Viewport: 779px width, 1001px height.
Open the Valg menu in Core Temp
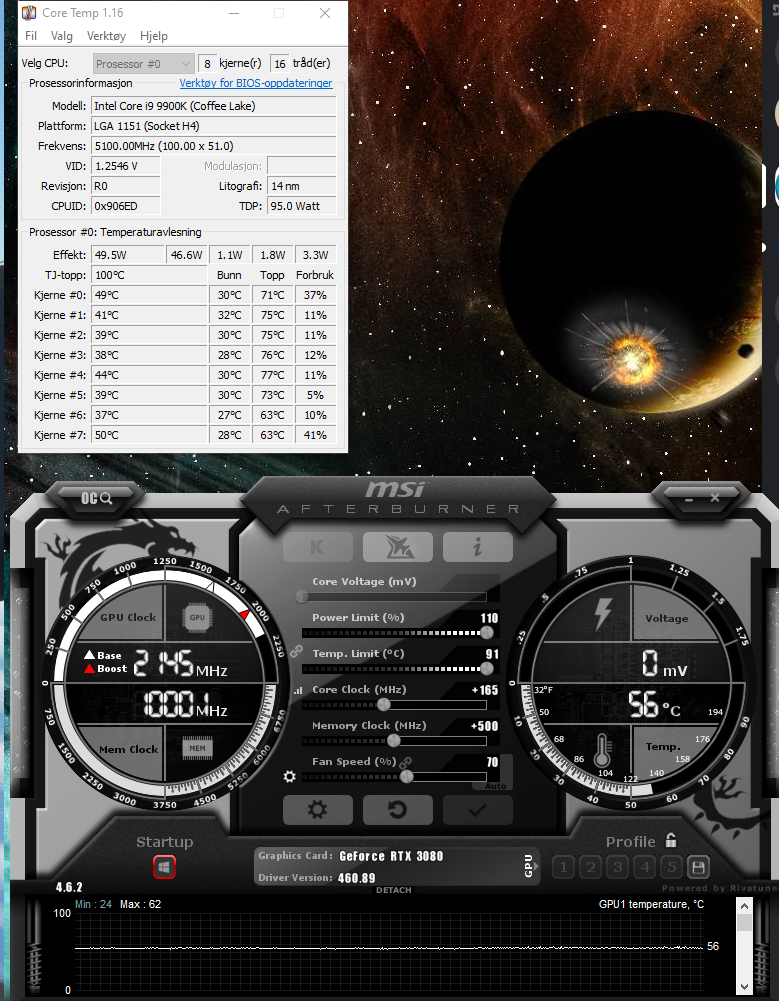[x=62, y=36]
